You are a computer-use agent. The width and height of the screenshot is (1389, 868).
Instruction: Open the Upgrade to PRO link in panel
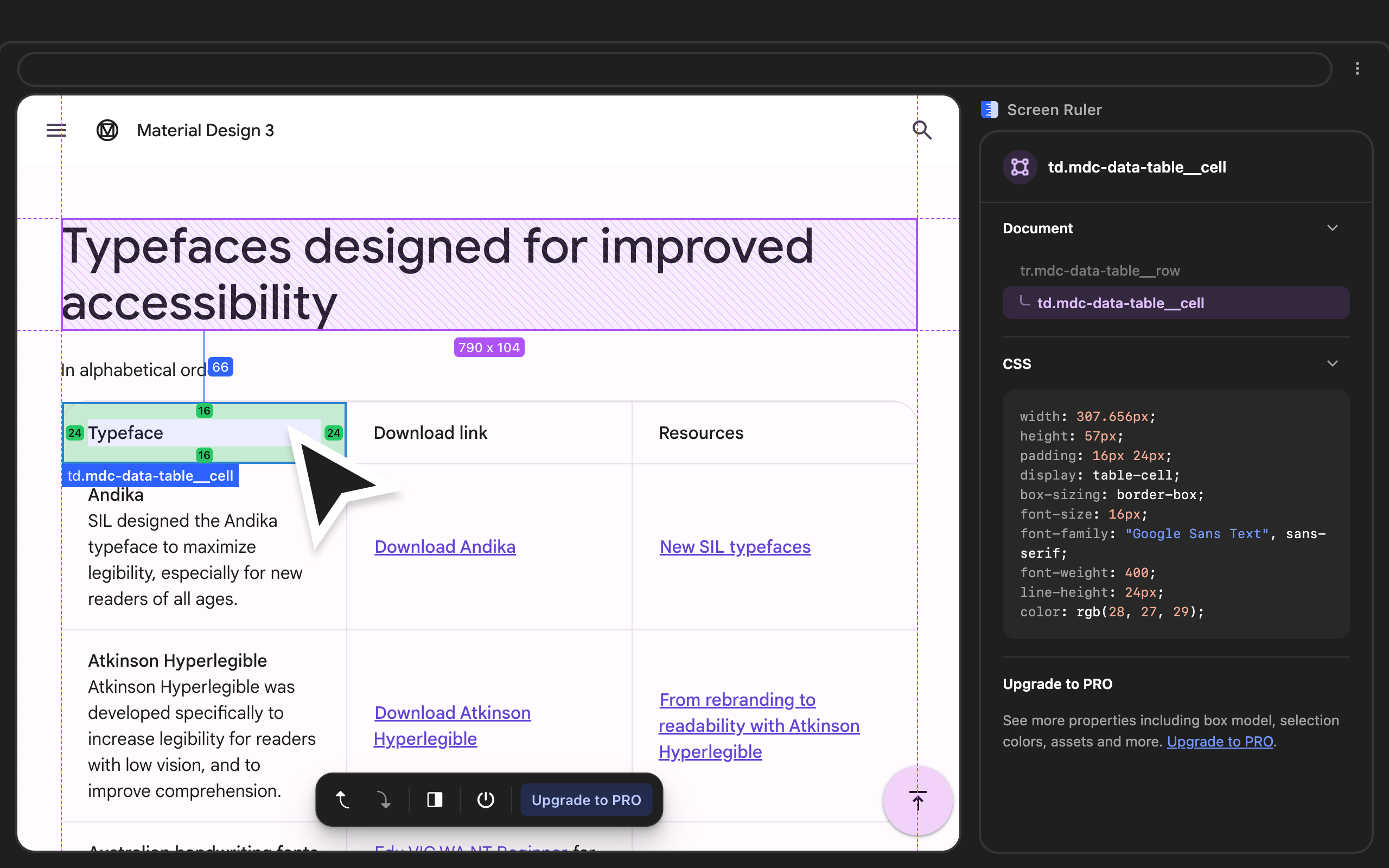click(x=1220, y=741)
